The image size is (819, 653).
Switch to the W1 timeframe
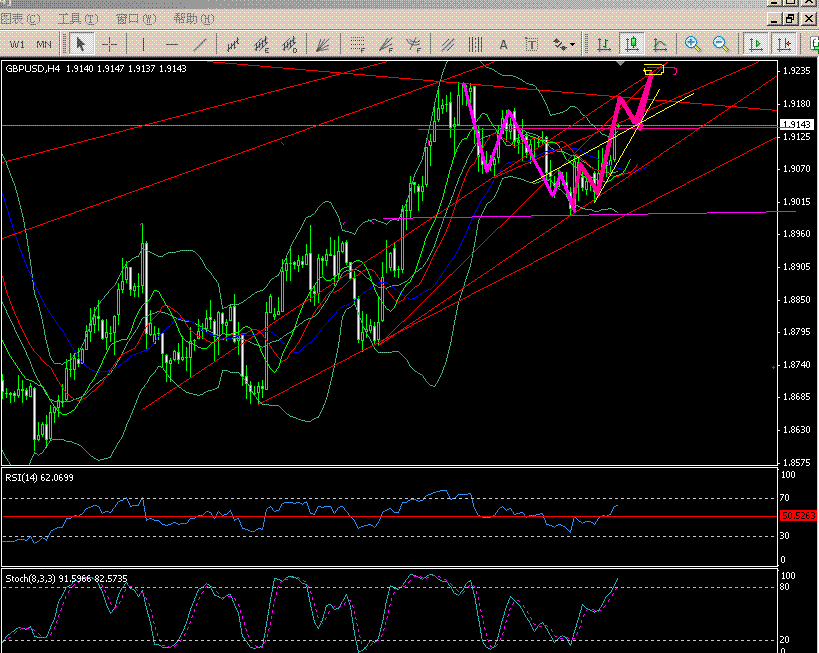click(18, 44)
